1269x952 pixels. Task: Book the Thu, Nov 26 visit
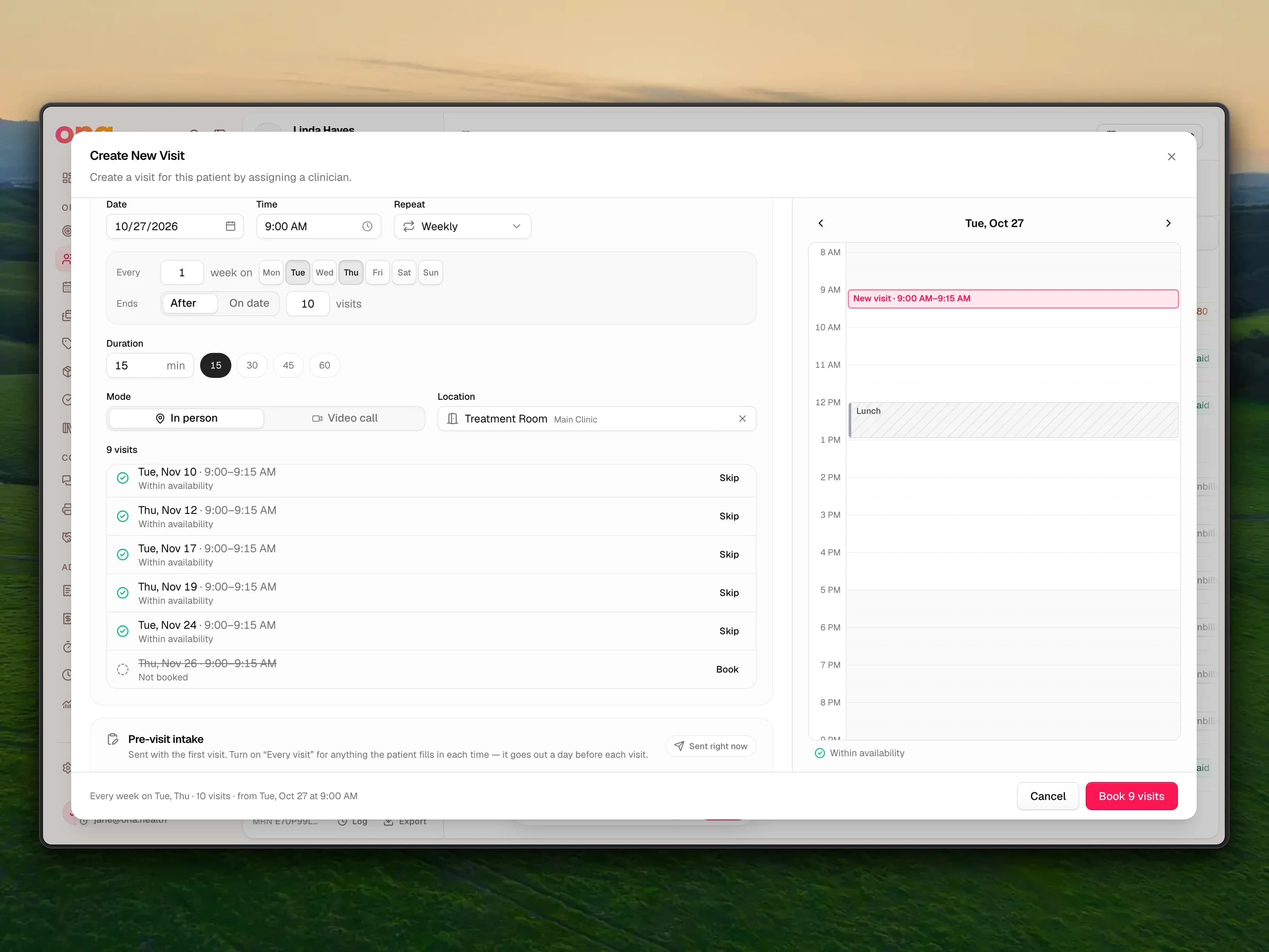click(x=727, y=669)
